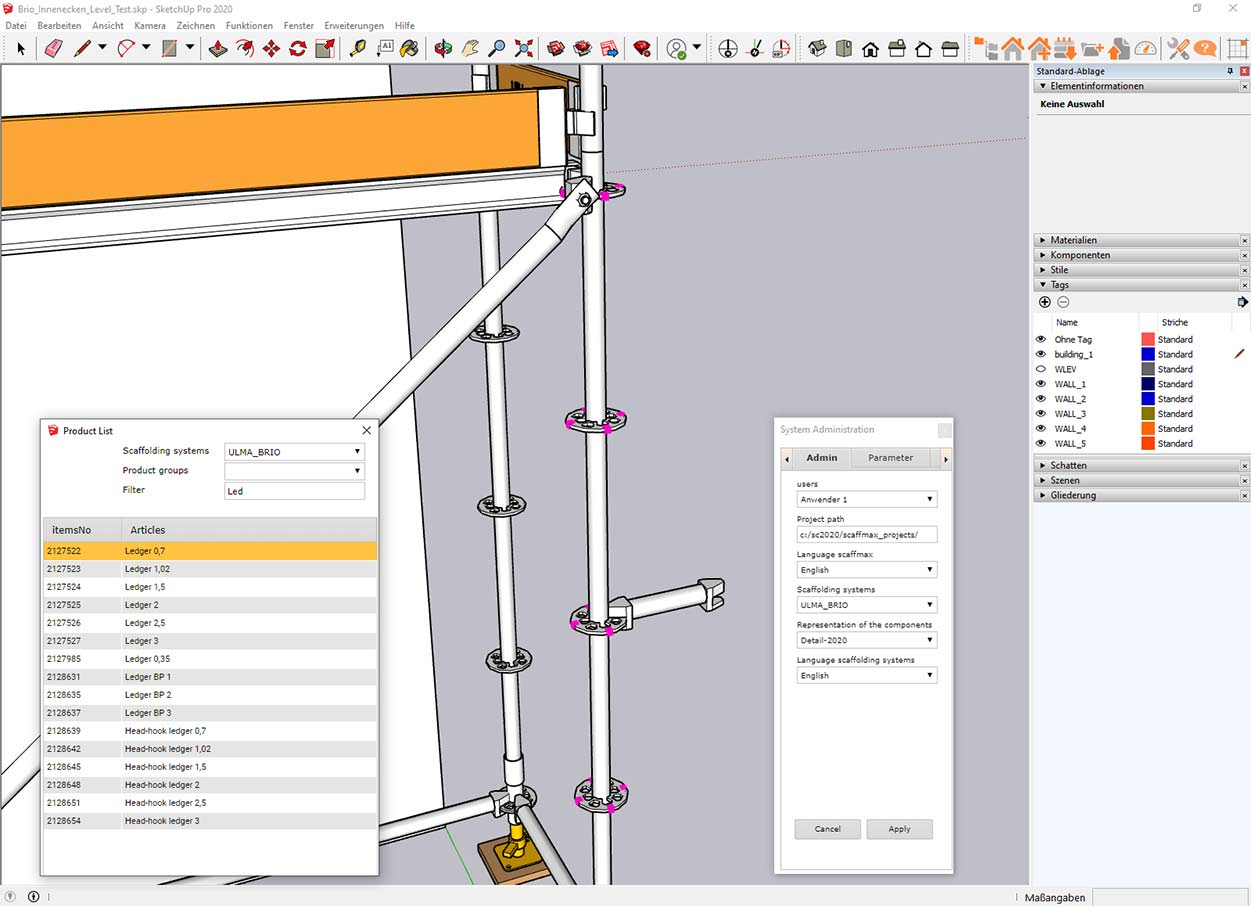The height and width of the screenshot is (906, 1251).
Task: Click the orange help question icon
Action: pyautogui.click(x=1205, y=48)
